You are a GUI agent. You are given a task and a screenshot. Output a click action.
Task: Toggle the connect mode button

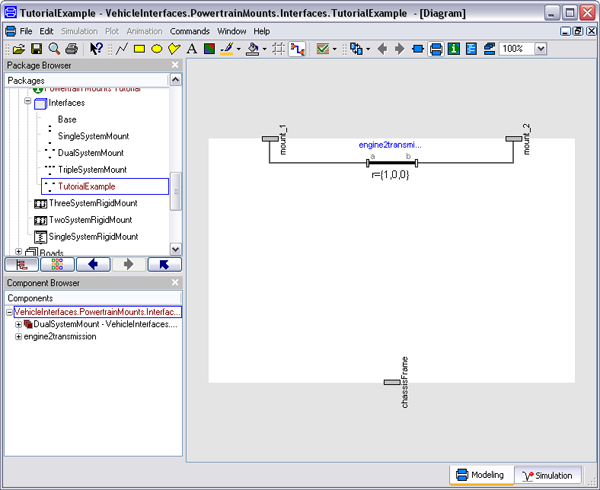pyautogui.click(x=296, y=48)
